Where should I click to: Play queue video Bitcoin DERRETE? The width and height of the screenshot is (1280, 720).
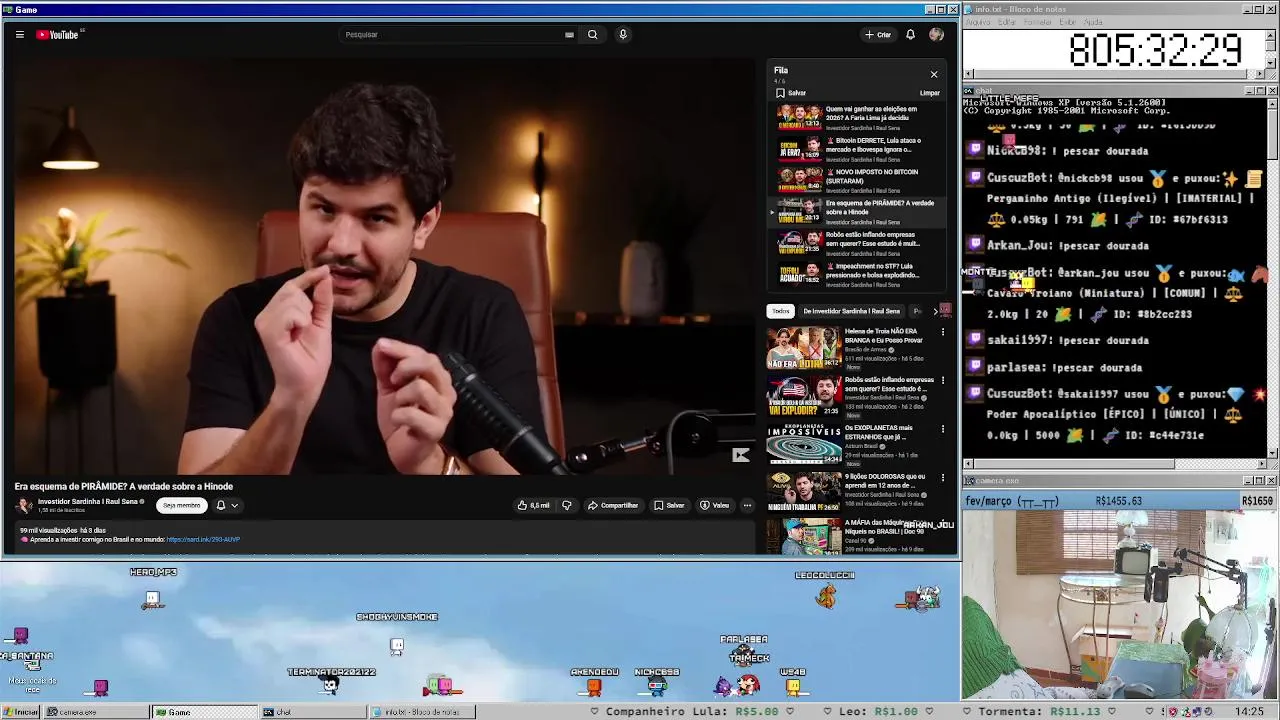coord(856,149)
